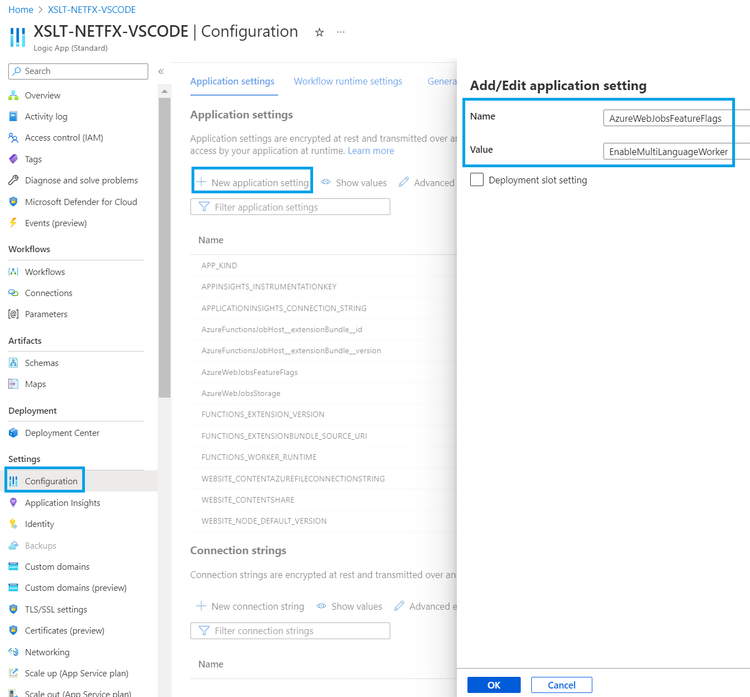This screenshot has width=750, height=697.
Task: Click the Activity log icon
Action: click(x=13, y=116)
